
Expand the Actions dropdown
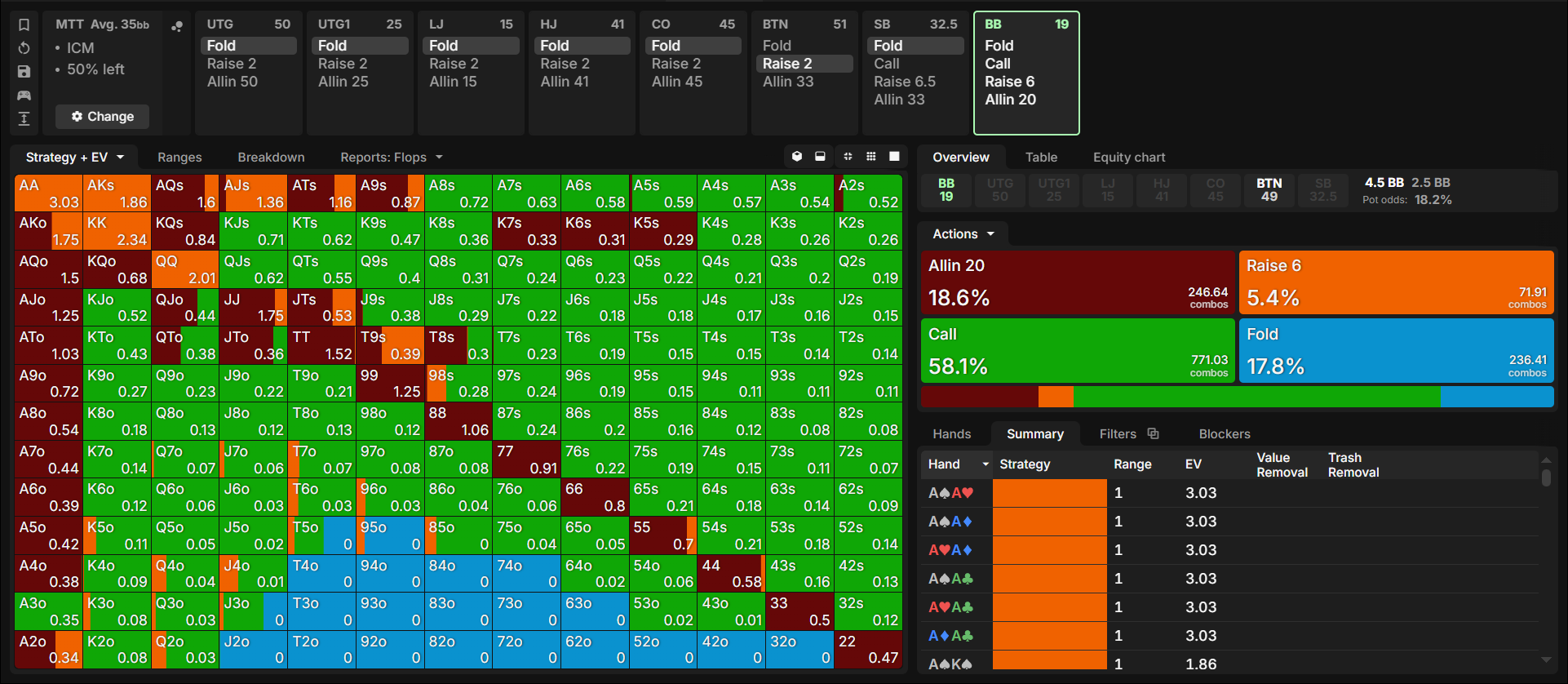pyautogui.click(x=963, y=234)
